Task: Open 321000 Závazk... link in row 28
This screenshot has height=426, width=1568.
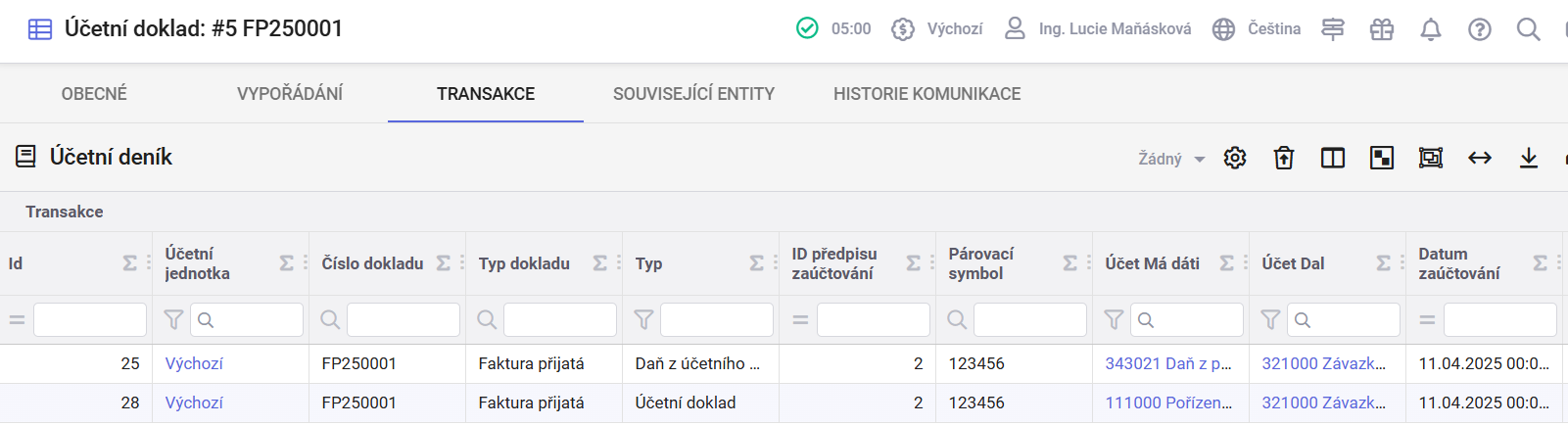Action: pos(1323,402)
